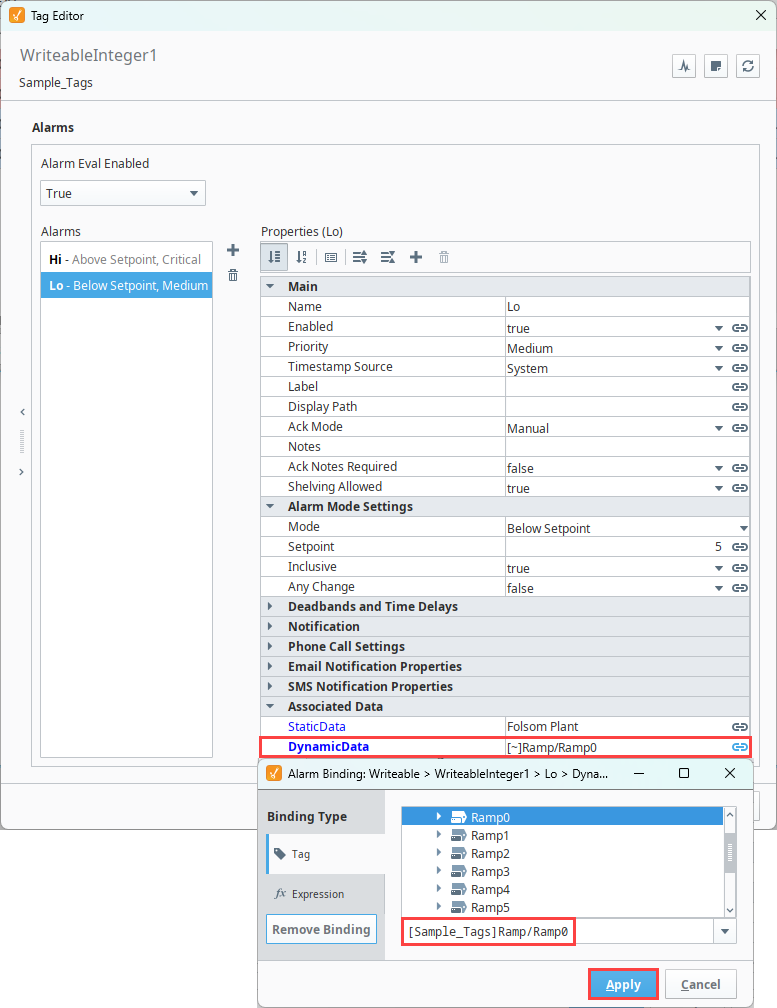Open the Alarm Eval Enabled dropdown
777x1008 pixels.
click(123, 193)
